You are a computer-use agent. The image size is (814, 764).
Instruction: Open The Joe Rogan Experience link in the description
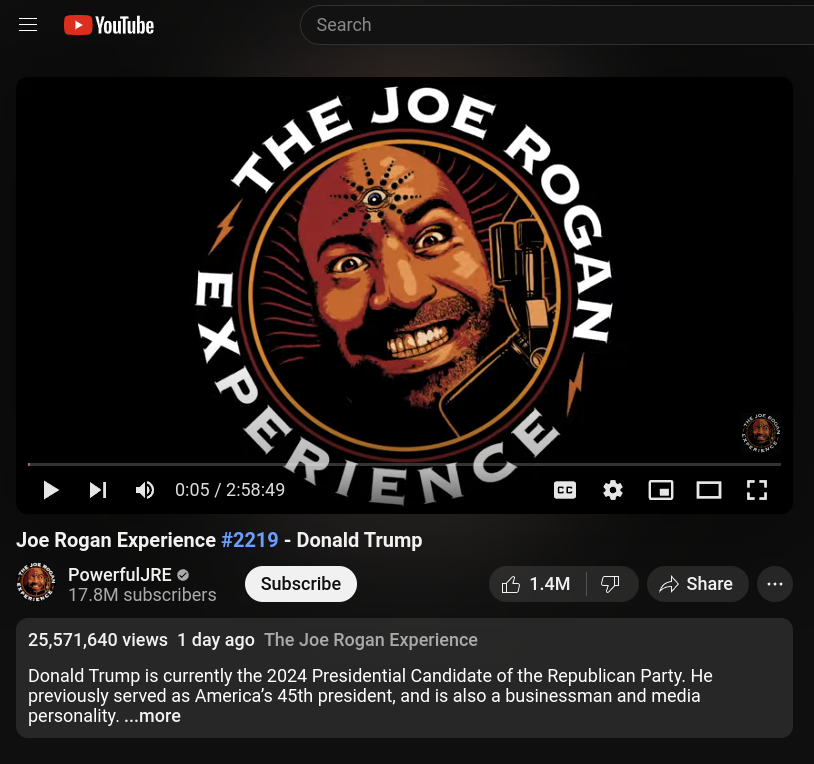(x=371, y=640)
